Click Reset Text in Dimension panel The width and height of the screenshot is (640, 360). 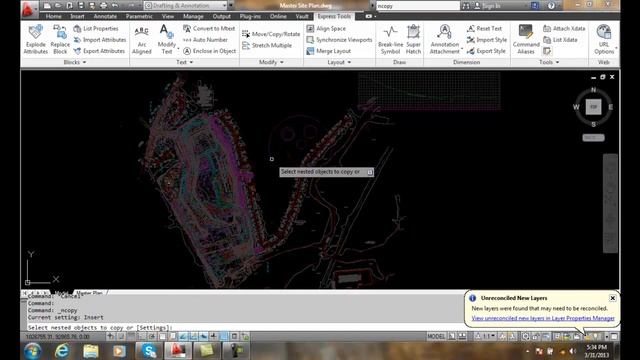[484, 29]
